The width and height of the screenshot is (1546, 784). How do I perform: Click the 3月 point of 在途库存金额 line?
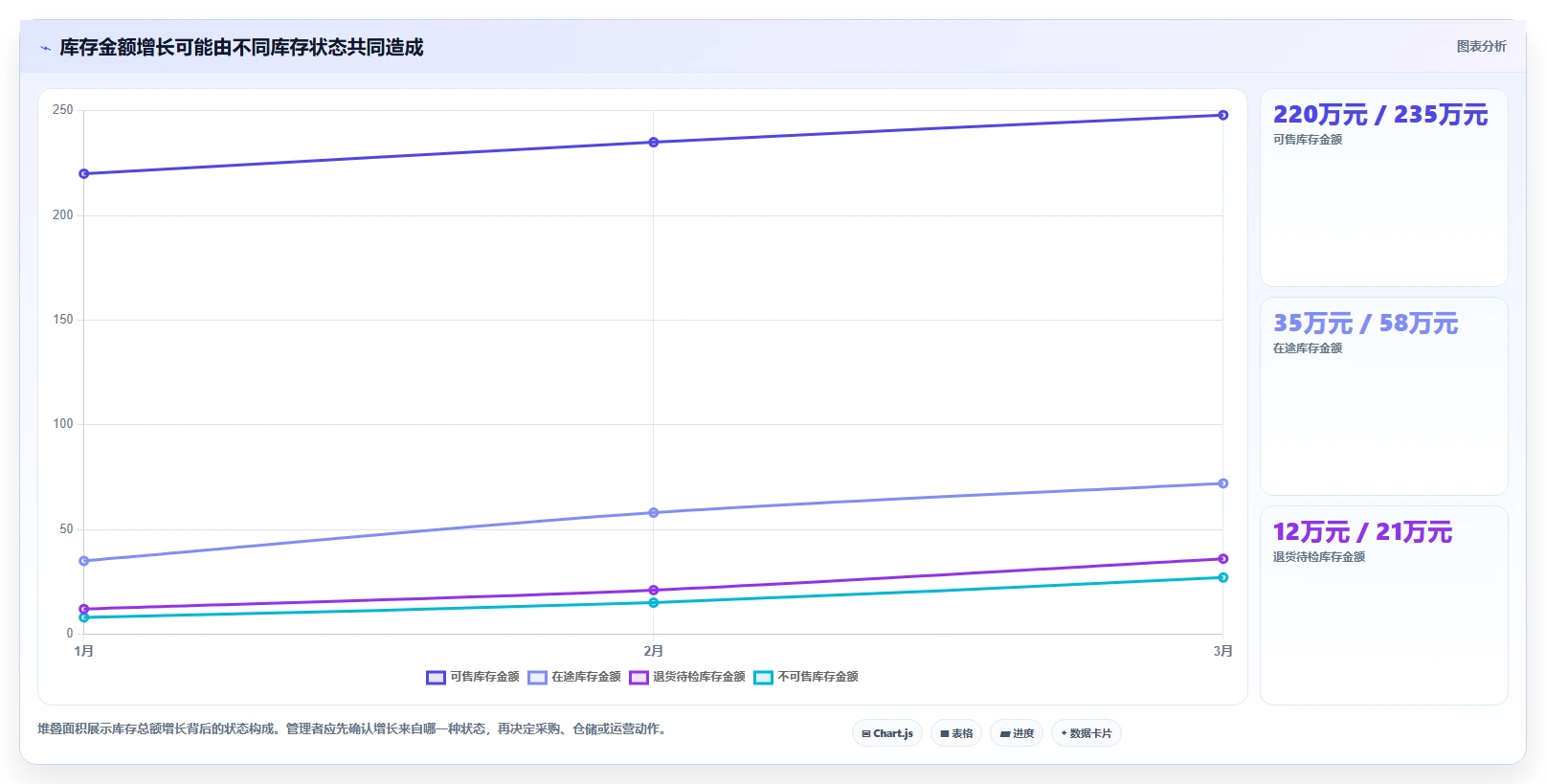coord(1223,483)
